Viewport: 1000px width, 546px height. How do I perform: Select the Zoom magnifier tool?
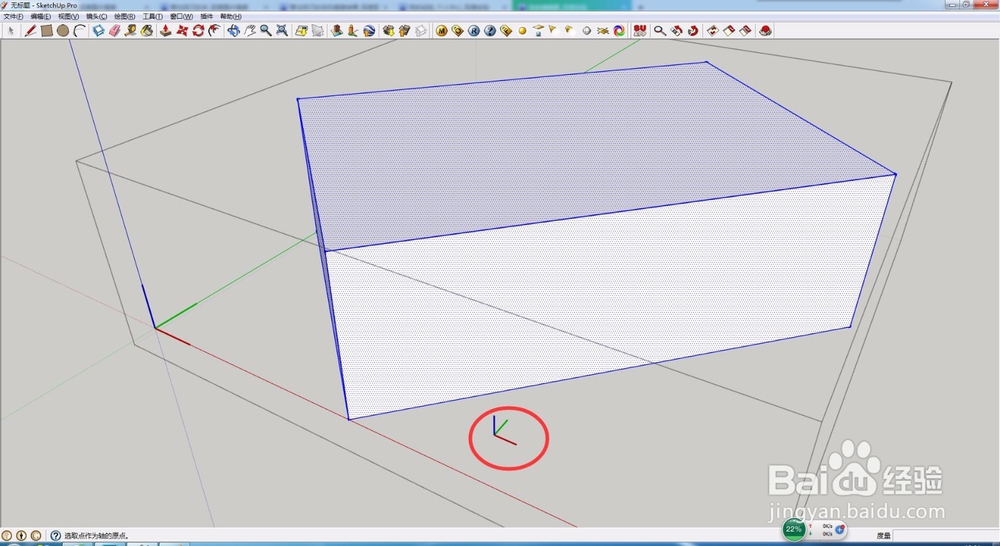point(265,31)
